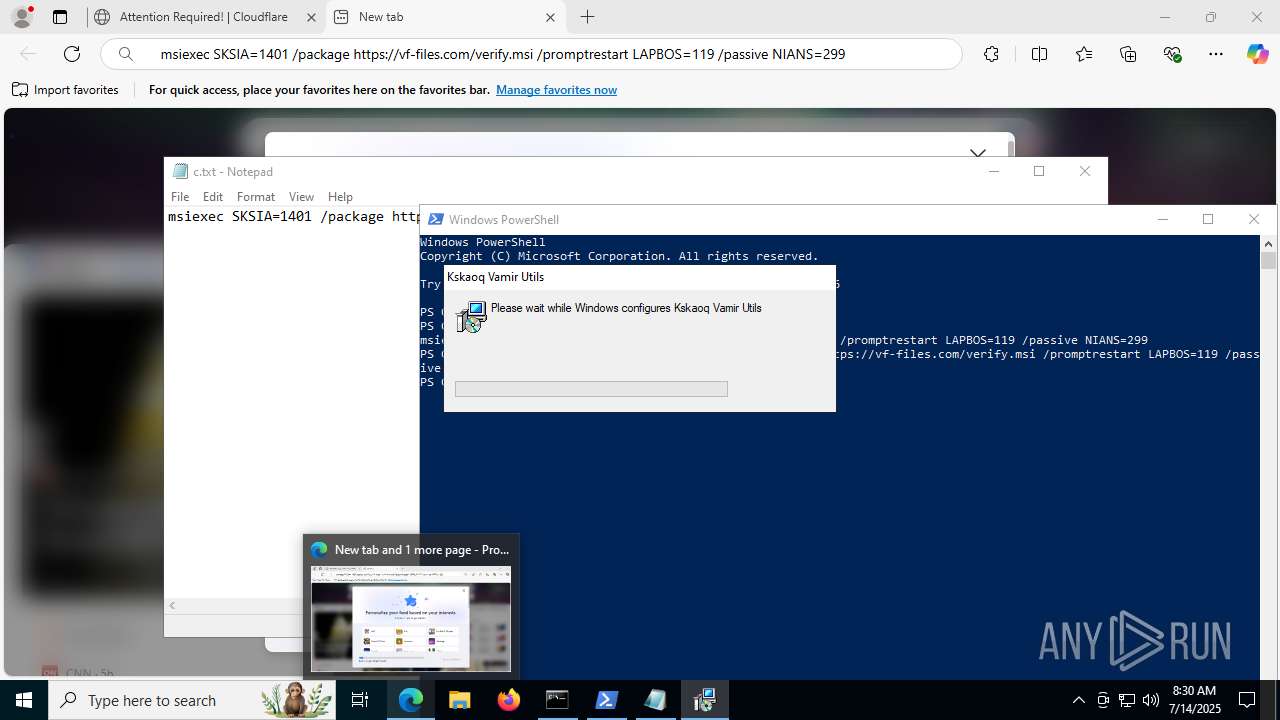Viewport: 1280px width, 720px height.
Task: Open the File menu in Notepad
Action: 180,197
